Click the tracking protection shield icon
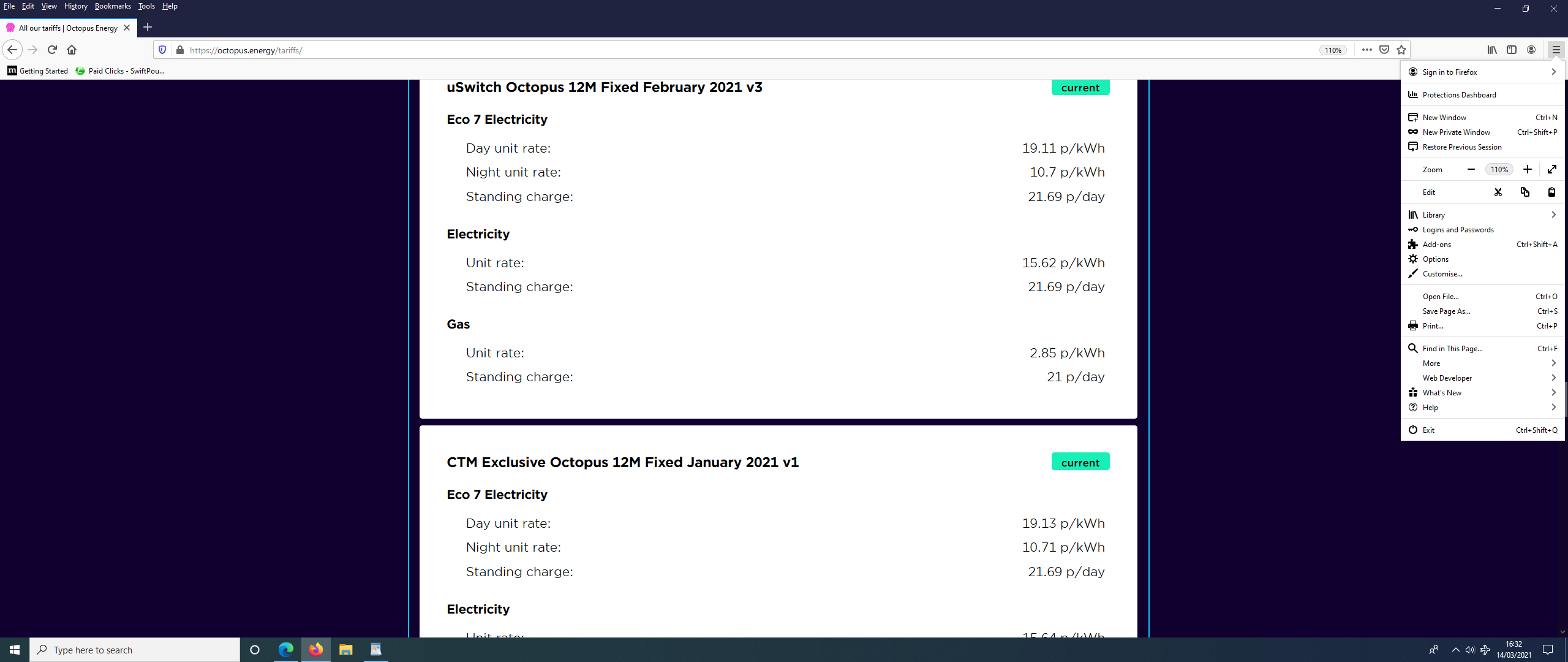 (x=162, y=50)
